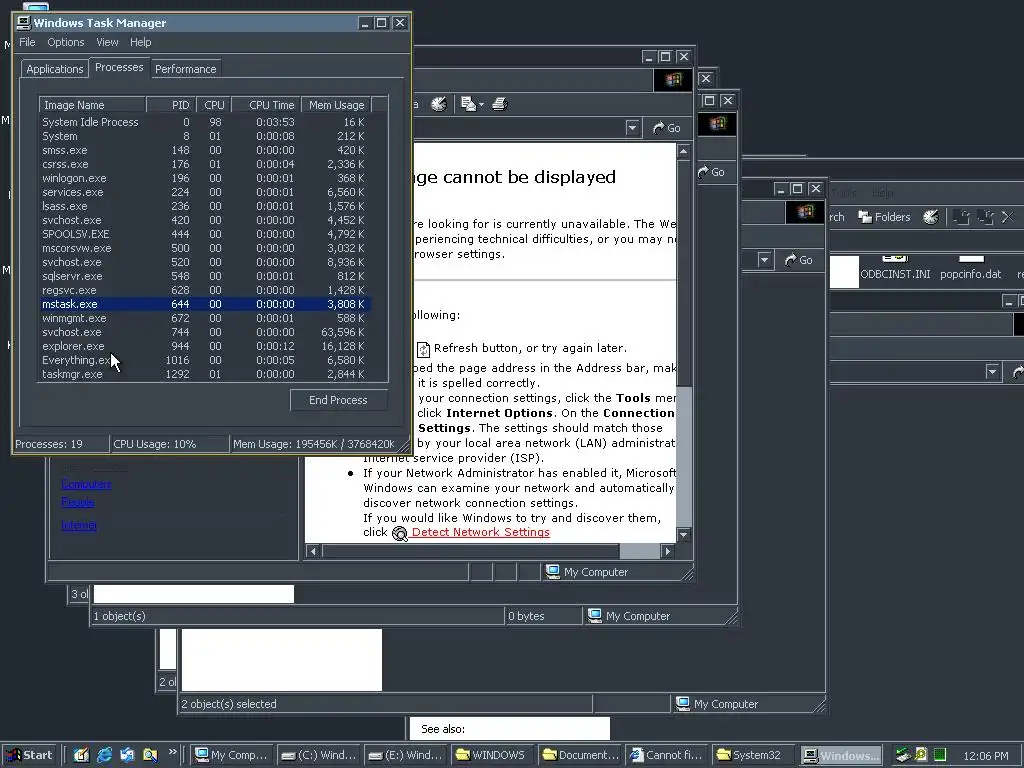Click the search quick launch icon
This screenshot has width=1024, height=768.
(x=150, y=755)
